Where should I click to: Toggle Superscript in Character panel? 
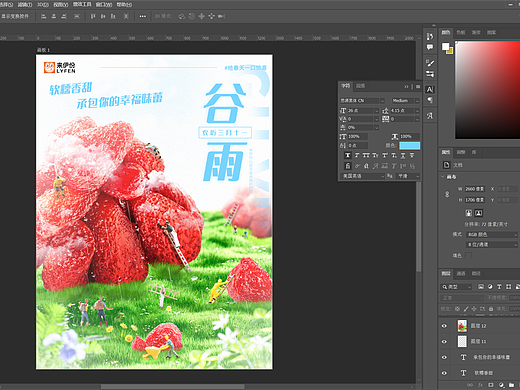click(x=385, y=155)
